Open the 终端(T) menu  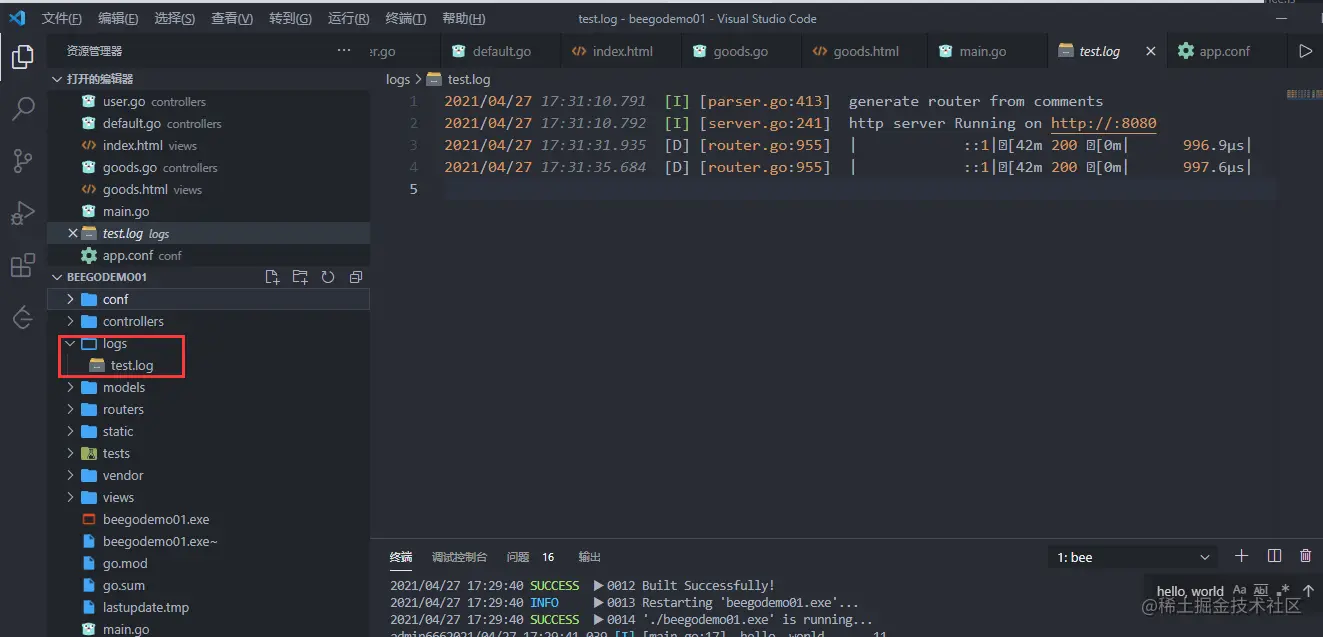pyautogui.click(x=405, y=19)
